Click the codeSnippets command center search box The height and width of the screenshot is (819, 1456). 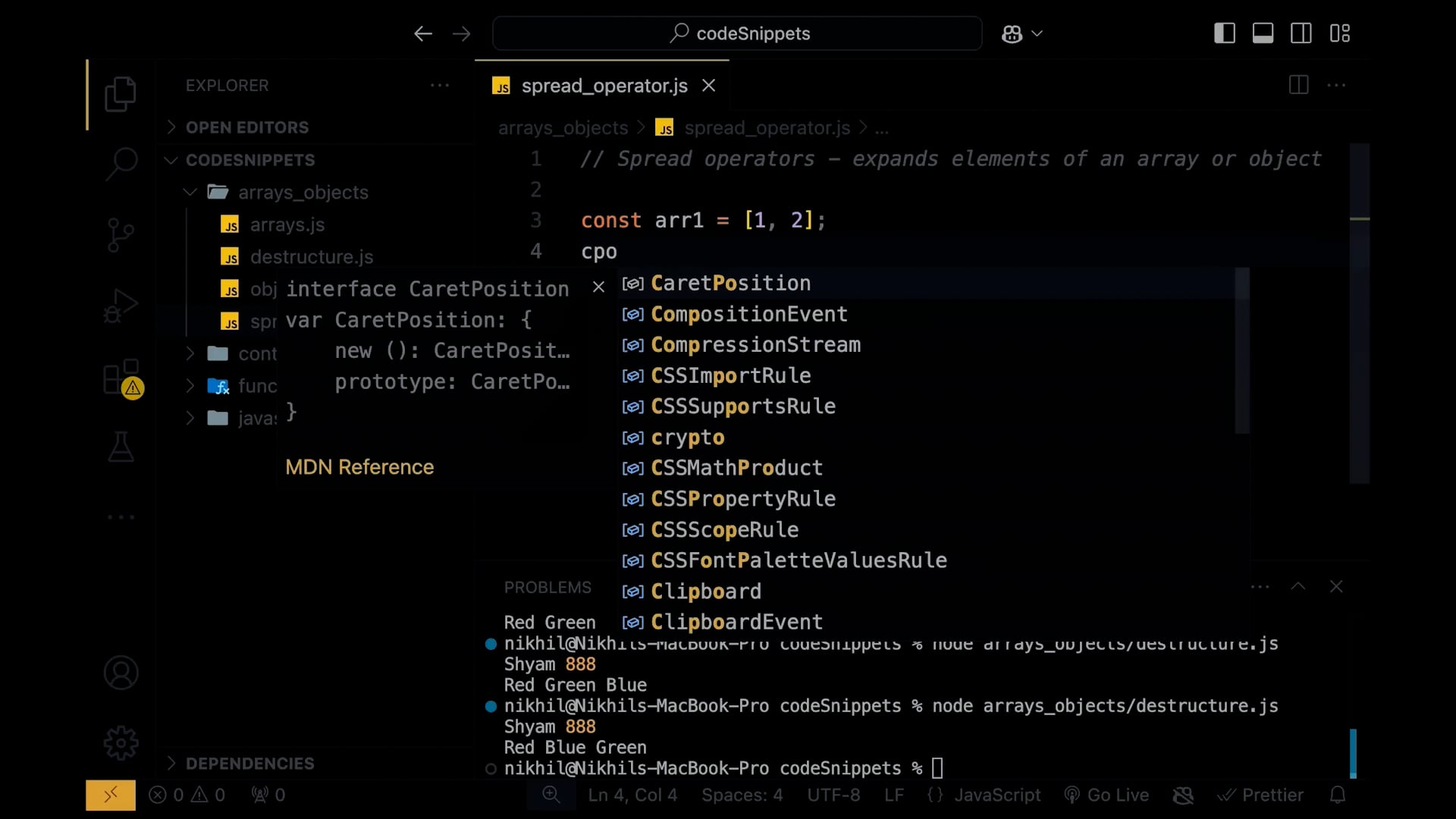[x=737, y=33]
